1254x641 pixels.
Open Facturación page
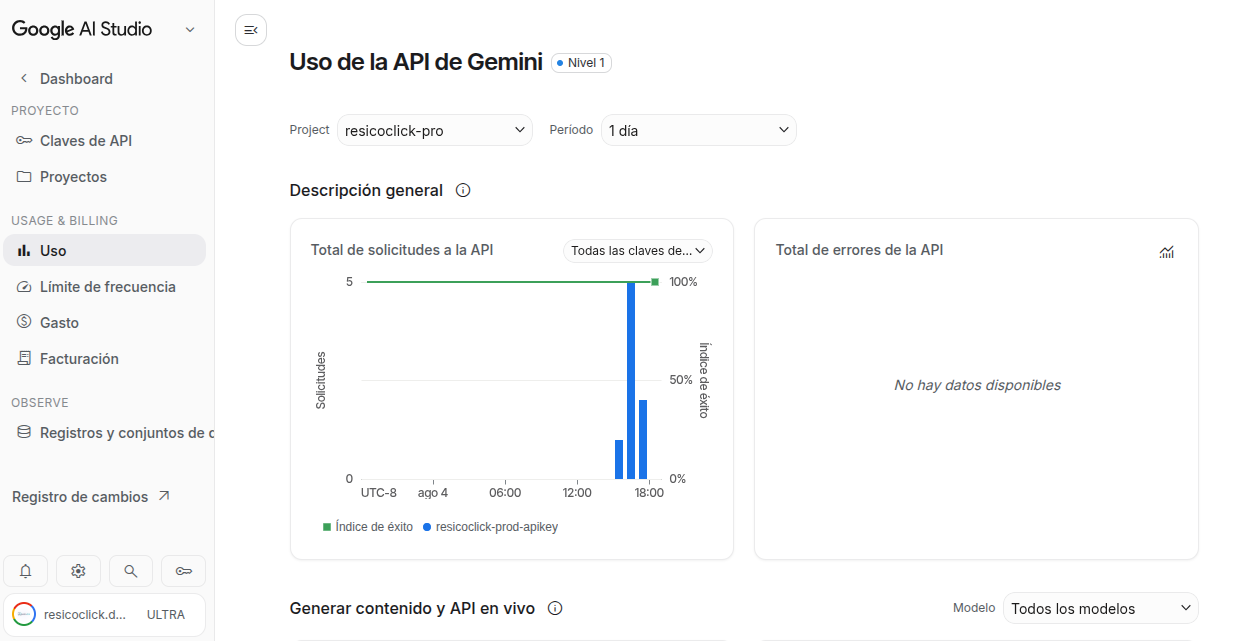coord(104,359)
